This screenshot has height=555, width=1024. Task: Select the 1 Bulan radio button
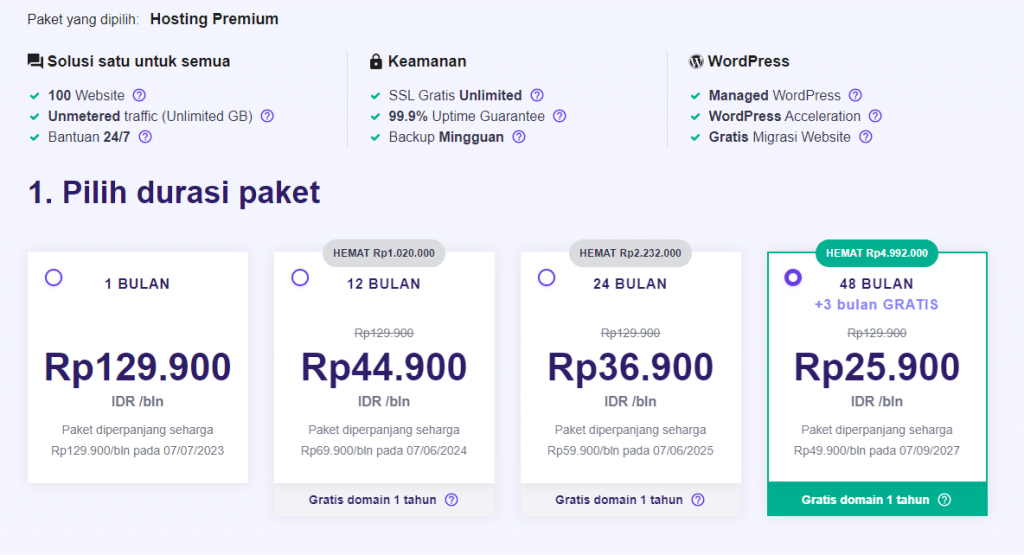click(x=54, y=278)
